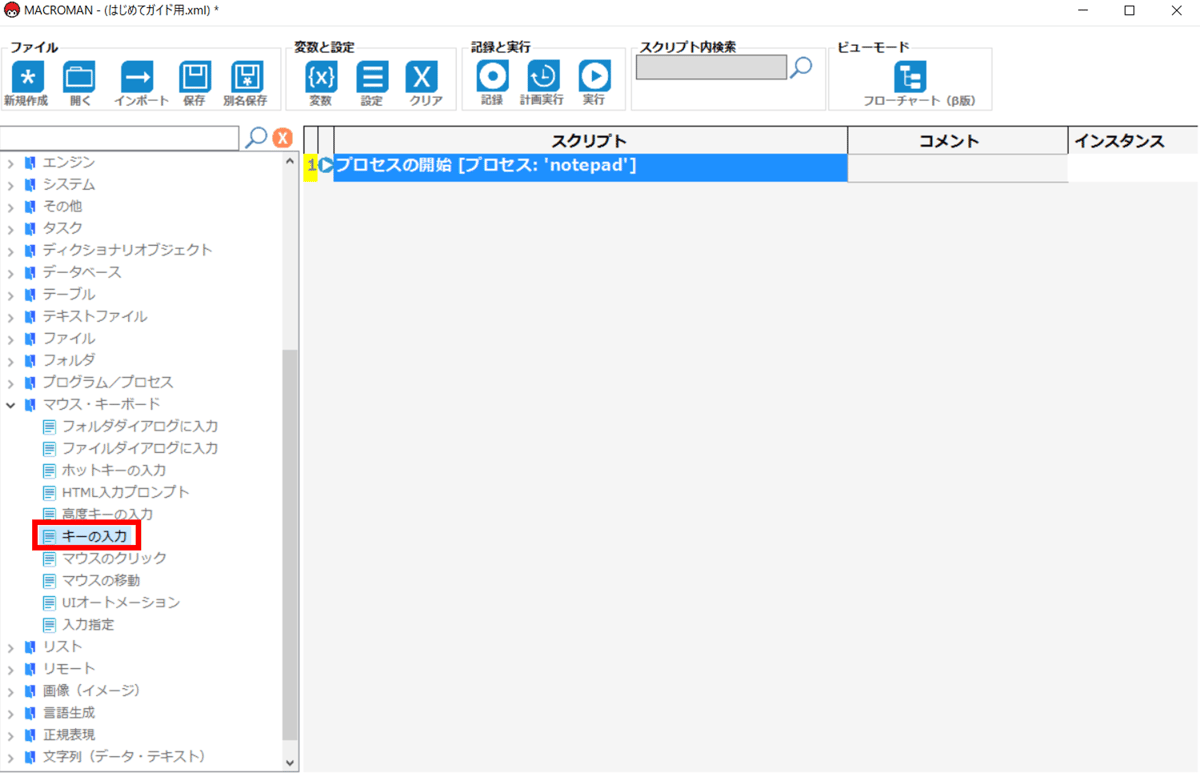Viewport: 1200px width, 773px height.
Task: Click the command search magnifier icon
Action: [x=256, y=137]
